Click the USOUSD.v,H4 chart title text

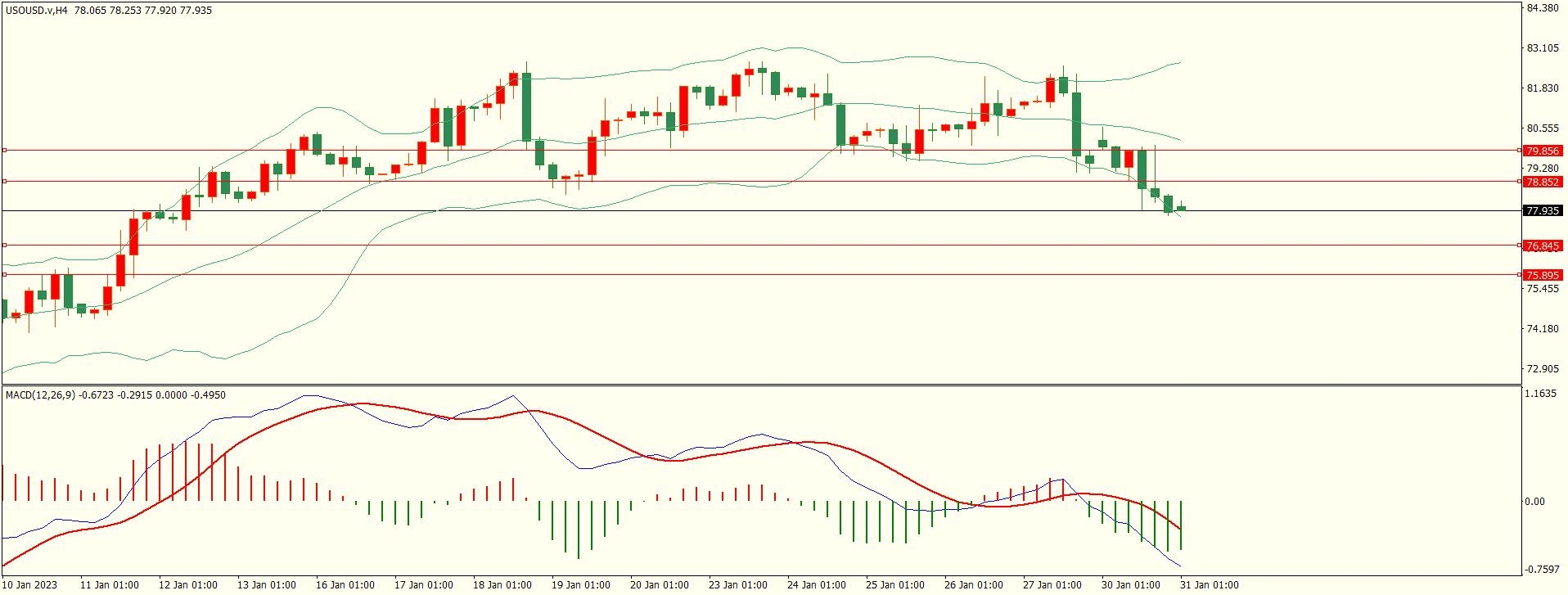(x=37, y=11)
